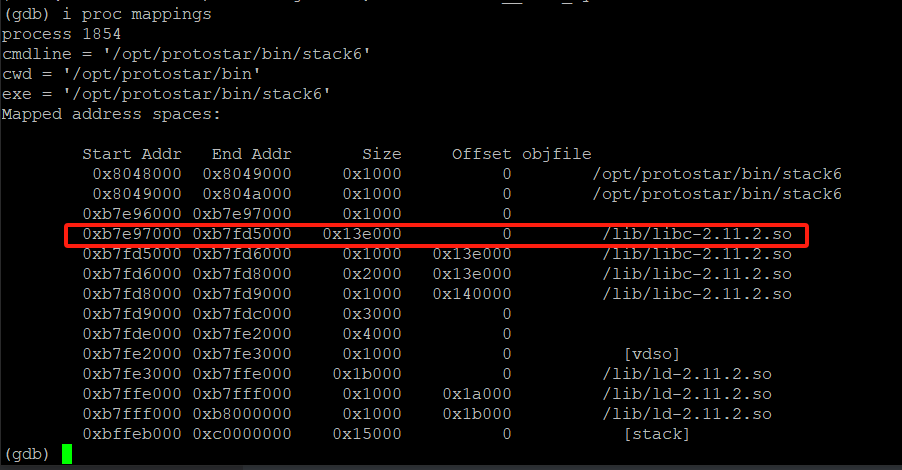The height and width of the screenshot is (470, 902).
Task: Click the "Mapped address spaces:" heading
Action: [111, 114]
